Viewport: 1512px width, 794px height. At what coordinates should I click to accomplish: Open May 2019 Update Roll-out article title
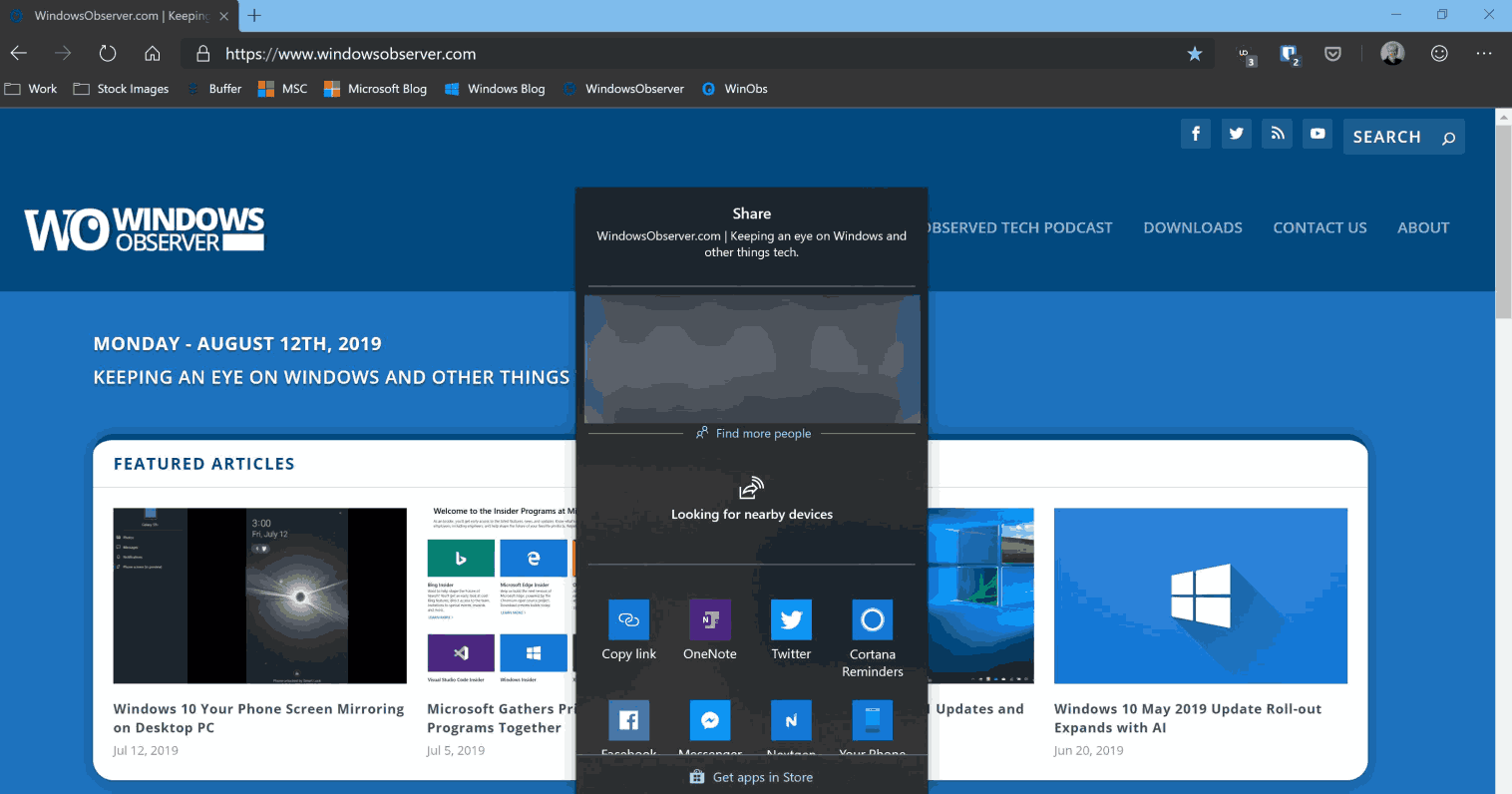[x=1188, y=718]
